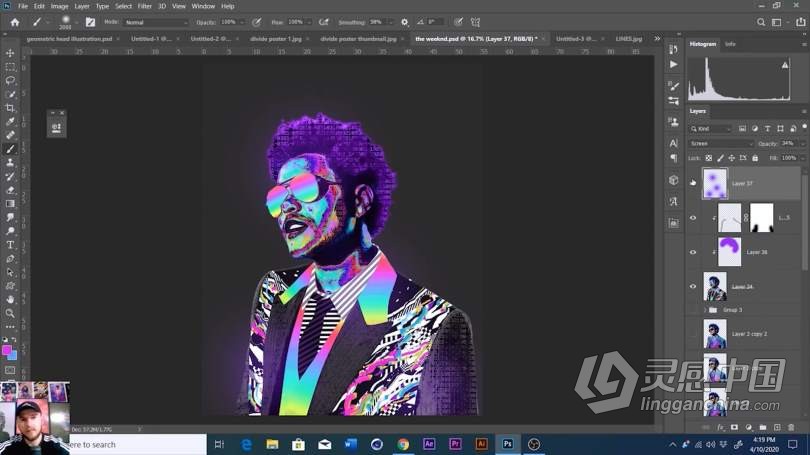Image resolution: width=810 pixels, height=455 pixels.
Task: Open smoothing options gear icon
Action: pyautogui.click(x=404, y=22)
